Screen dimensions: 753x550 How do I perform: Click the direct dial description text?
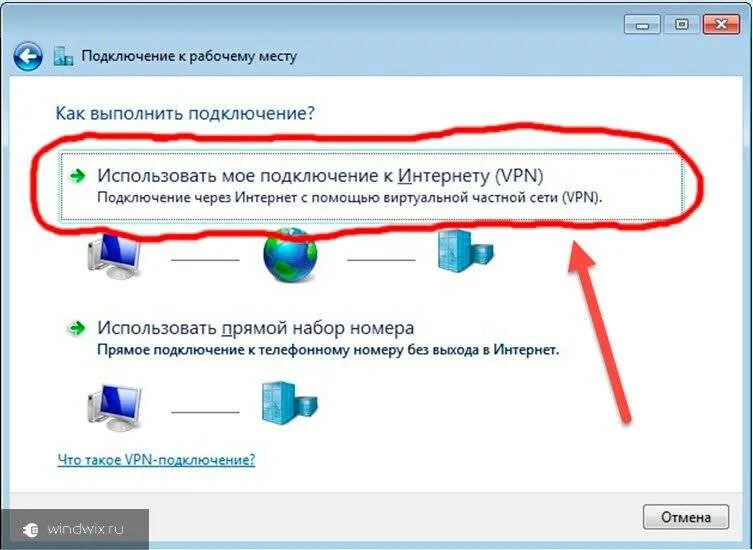[x=328, y=350]
